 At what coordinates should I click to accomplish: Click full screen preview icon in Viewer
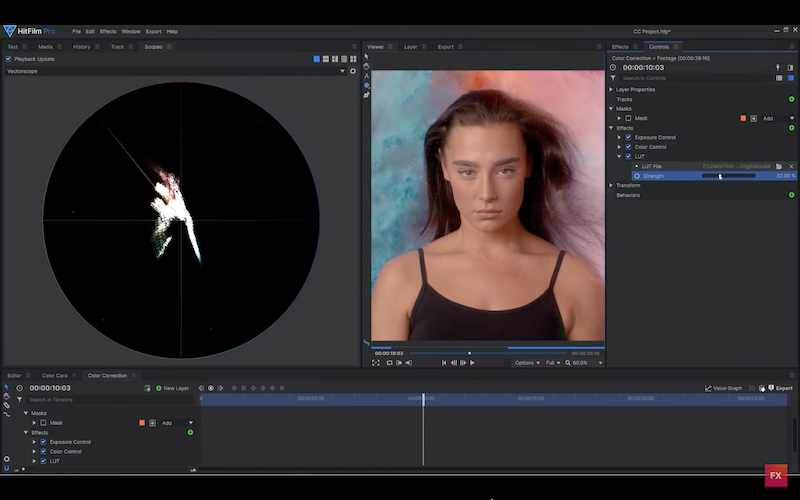coord(376,363)
